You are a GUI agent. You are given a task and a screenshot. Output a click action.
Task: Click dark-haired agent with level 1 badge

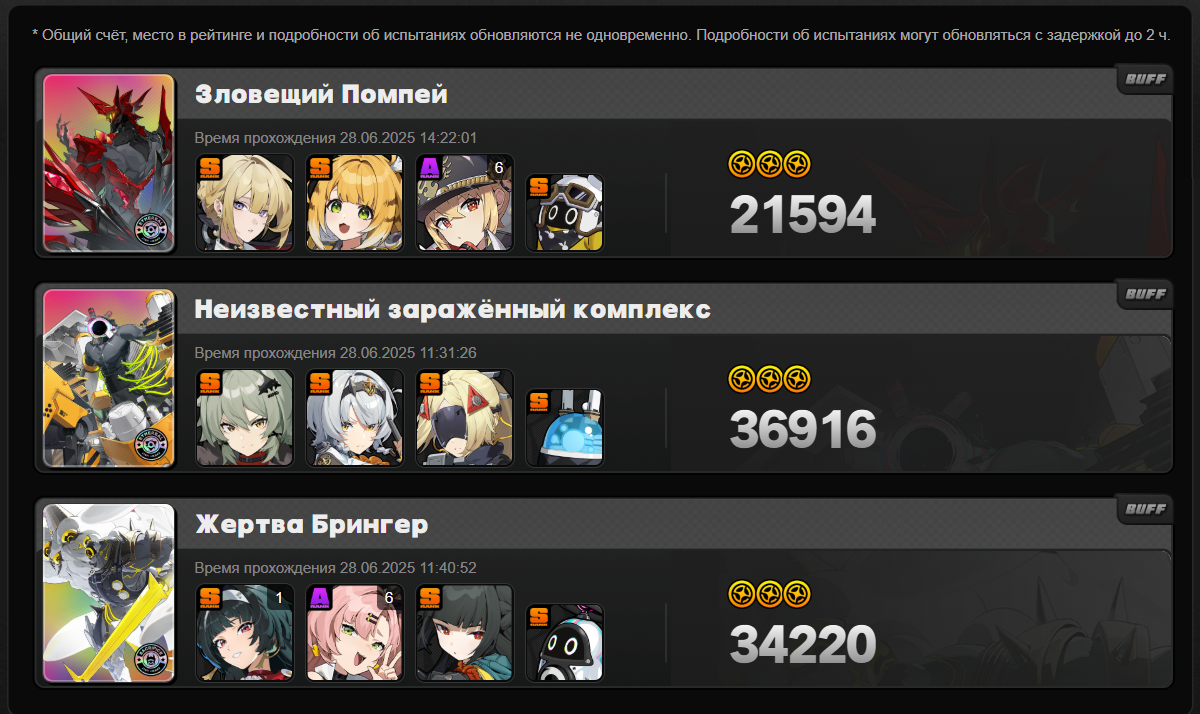[245, 632]
